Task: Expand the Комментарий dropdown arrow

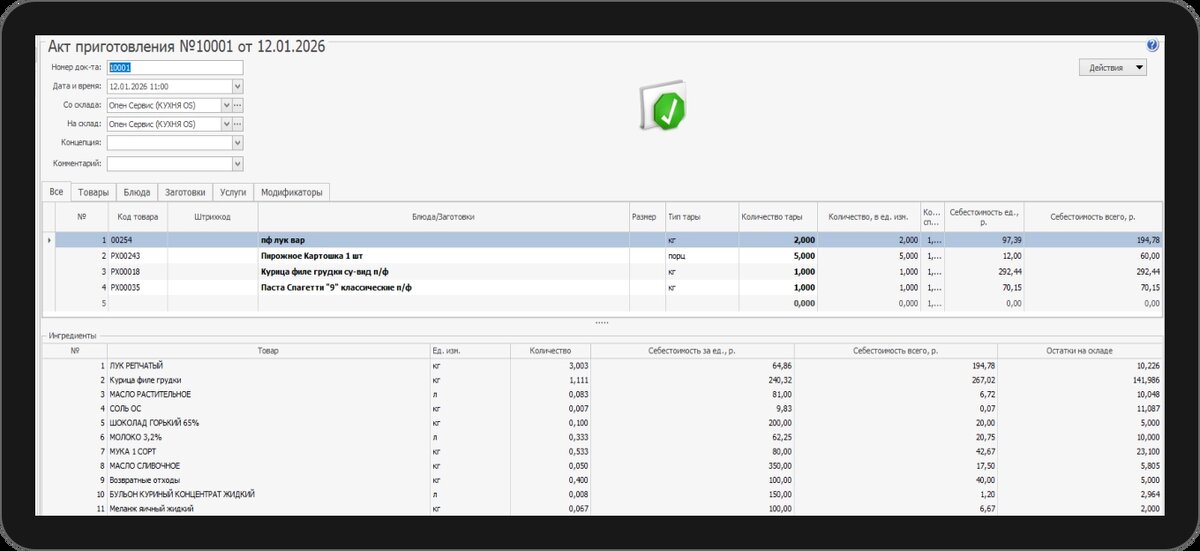Action: point(238,162)
